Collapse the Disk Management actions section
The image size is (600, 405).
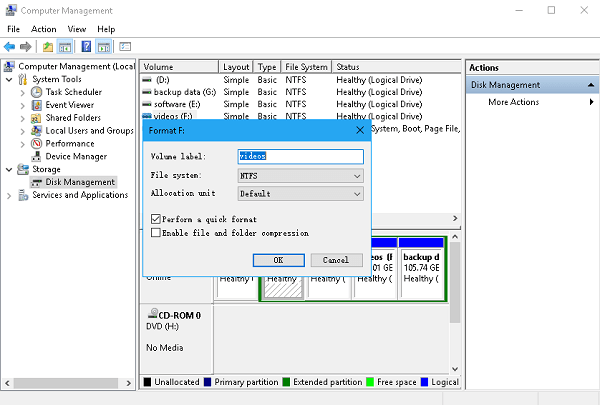pyautogui.click(x=591, y=85)
